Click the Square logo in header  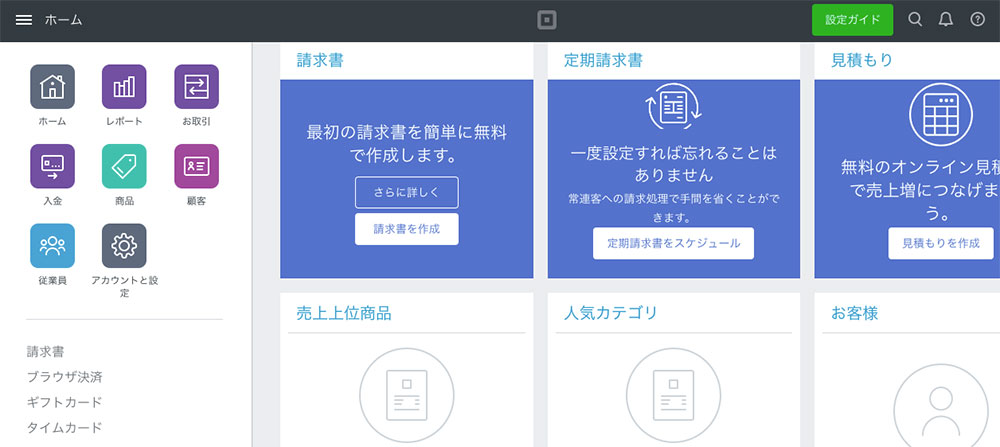click(547, 20)
